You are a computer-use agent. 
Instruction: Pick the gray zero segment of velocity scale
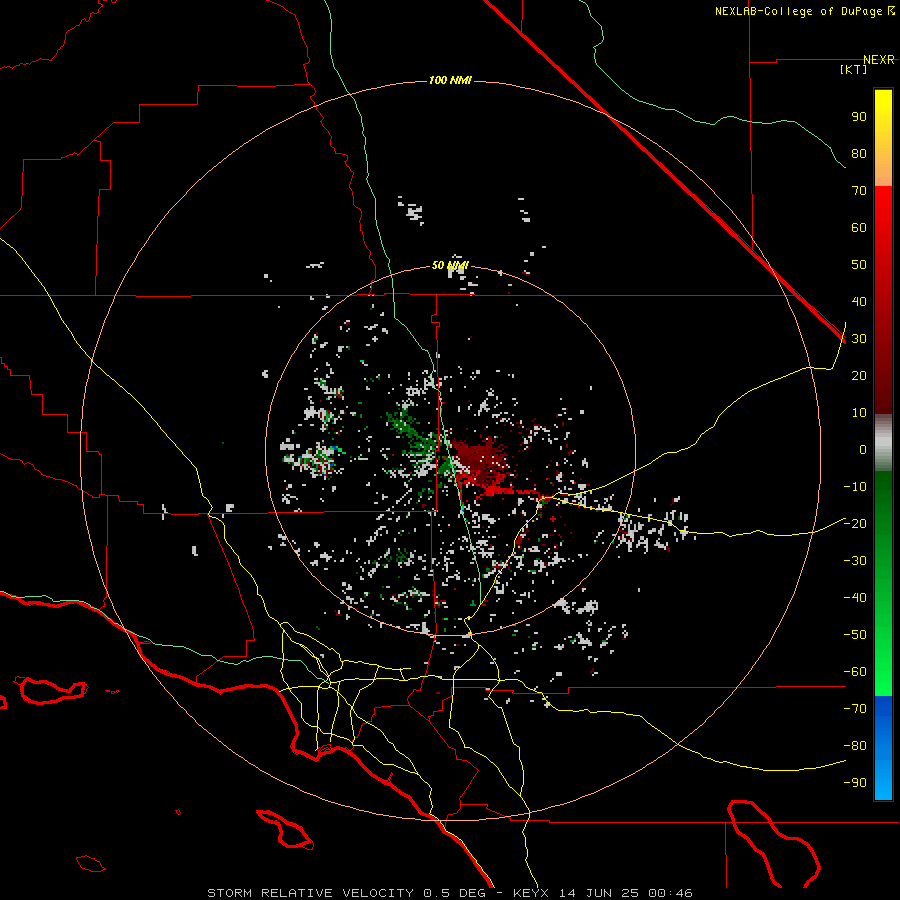pos(883,443)
